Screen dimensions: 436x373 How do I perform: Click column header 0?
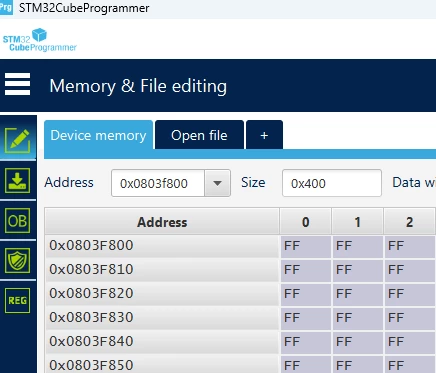pos(305,222)
